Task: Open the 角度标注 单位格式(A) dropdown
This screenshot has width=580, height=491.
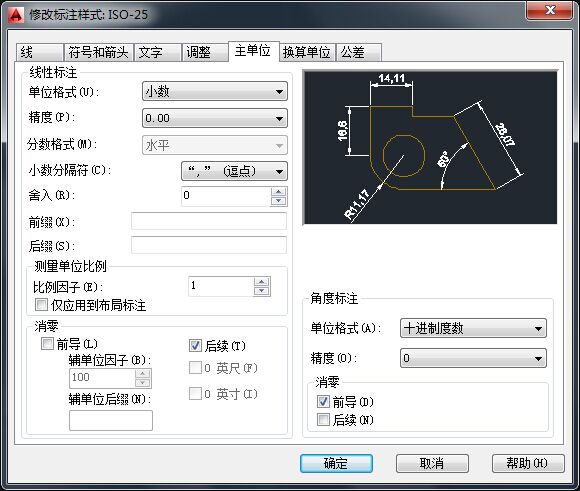Action: [x=473, y=328]
